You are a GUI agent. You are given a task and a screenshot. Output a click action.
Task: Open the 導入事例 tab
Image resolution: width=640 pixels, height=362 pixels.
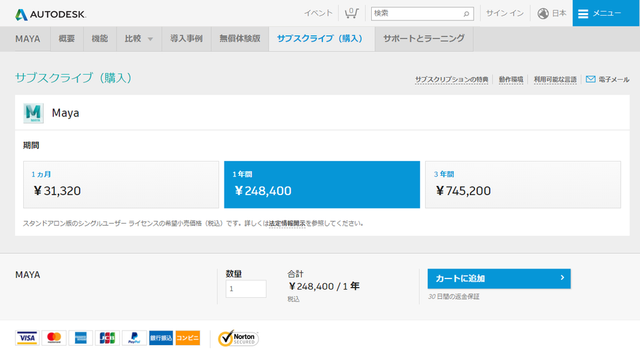[186, 39]
